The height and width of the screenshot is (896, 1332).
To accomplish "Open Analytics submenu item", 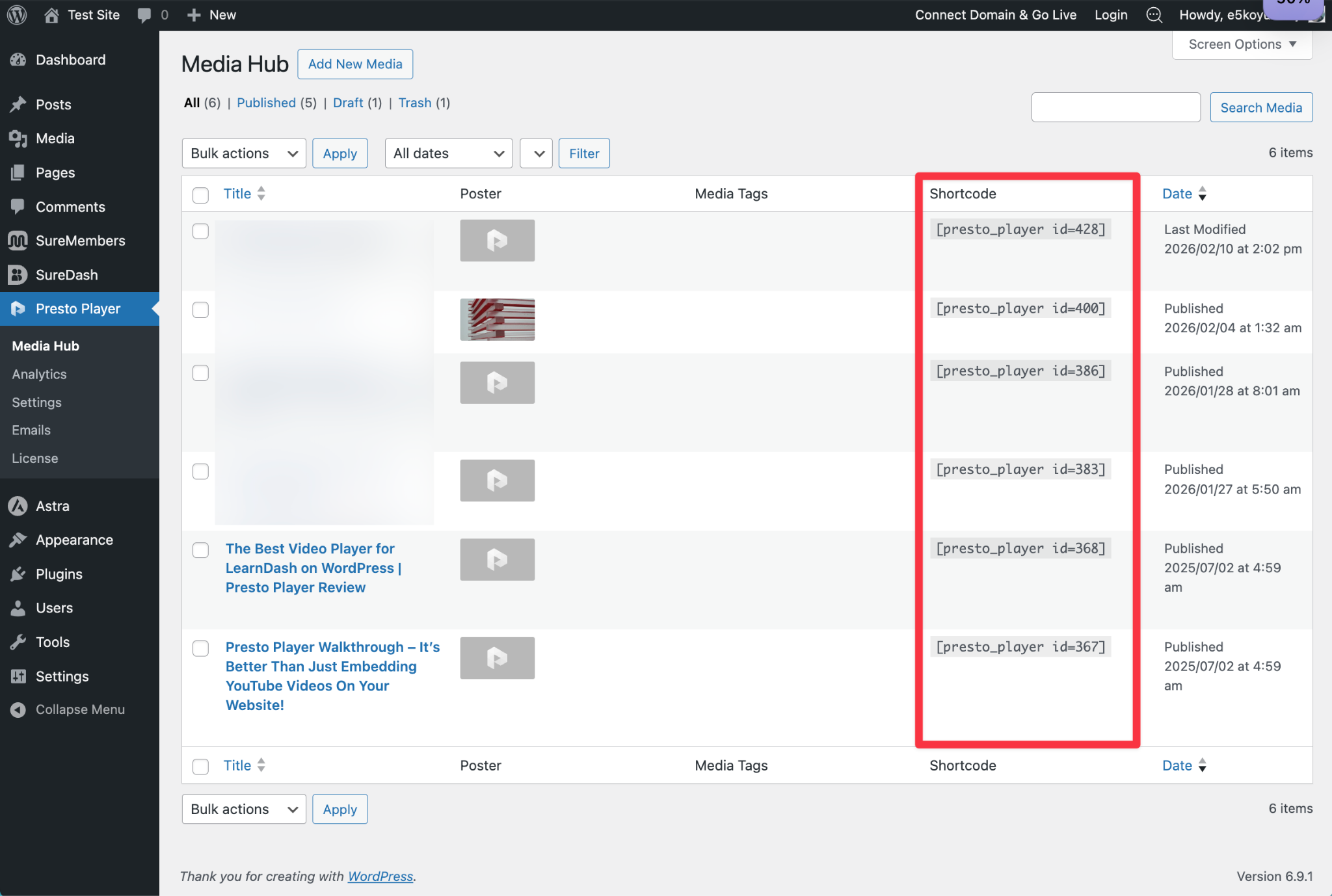I will click(x=39, y=375).
